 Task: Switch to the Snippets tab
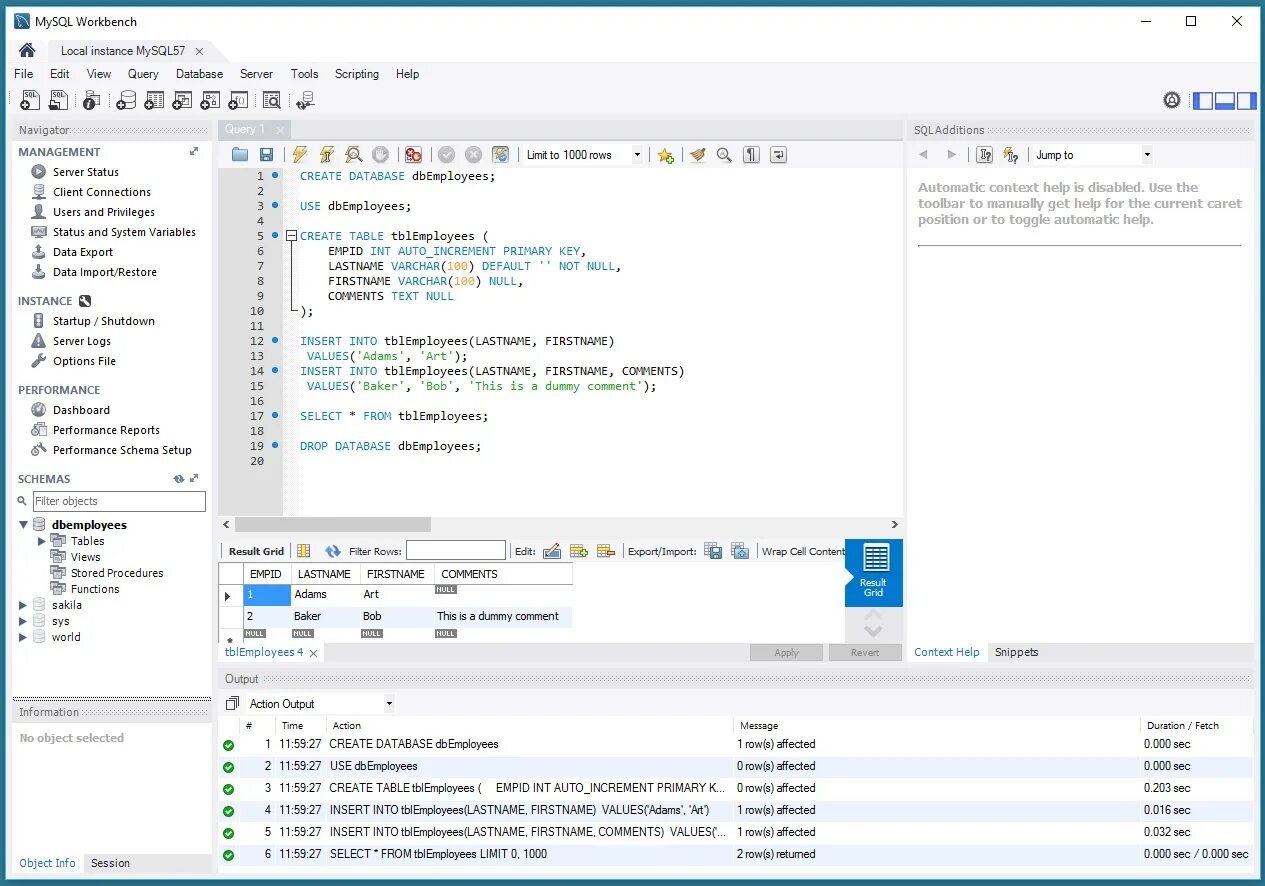click(x=1017, y=652)
